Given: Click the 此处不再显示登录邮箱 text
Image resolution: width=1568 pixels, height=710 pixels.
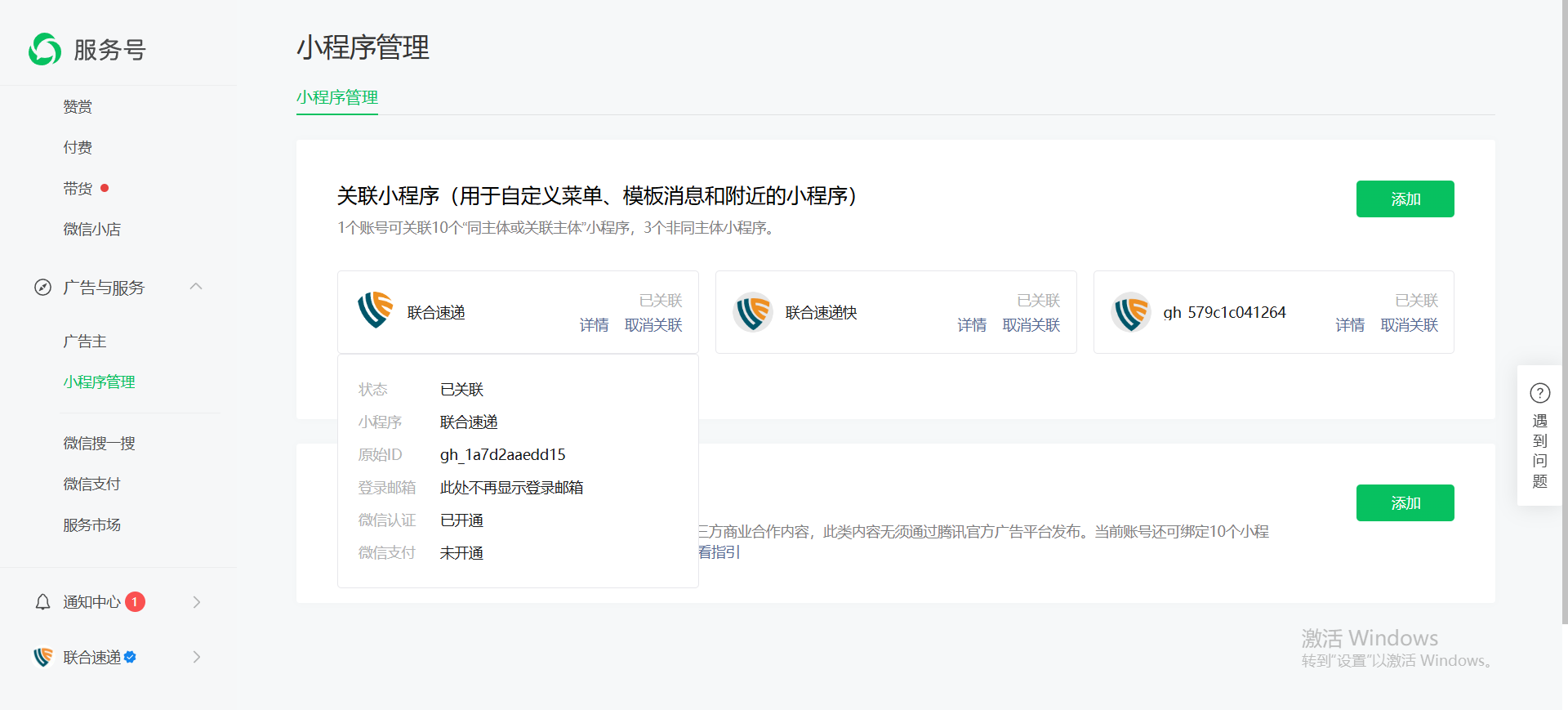Looking at the screenshot, I should [511, 488].
